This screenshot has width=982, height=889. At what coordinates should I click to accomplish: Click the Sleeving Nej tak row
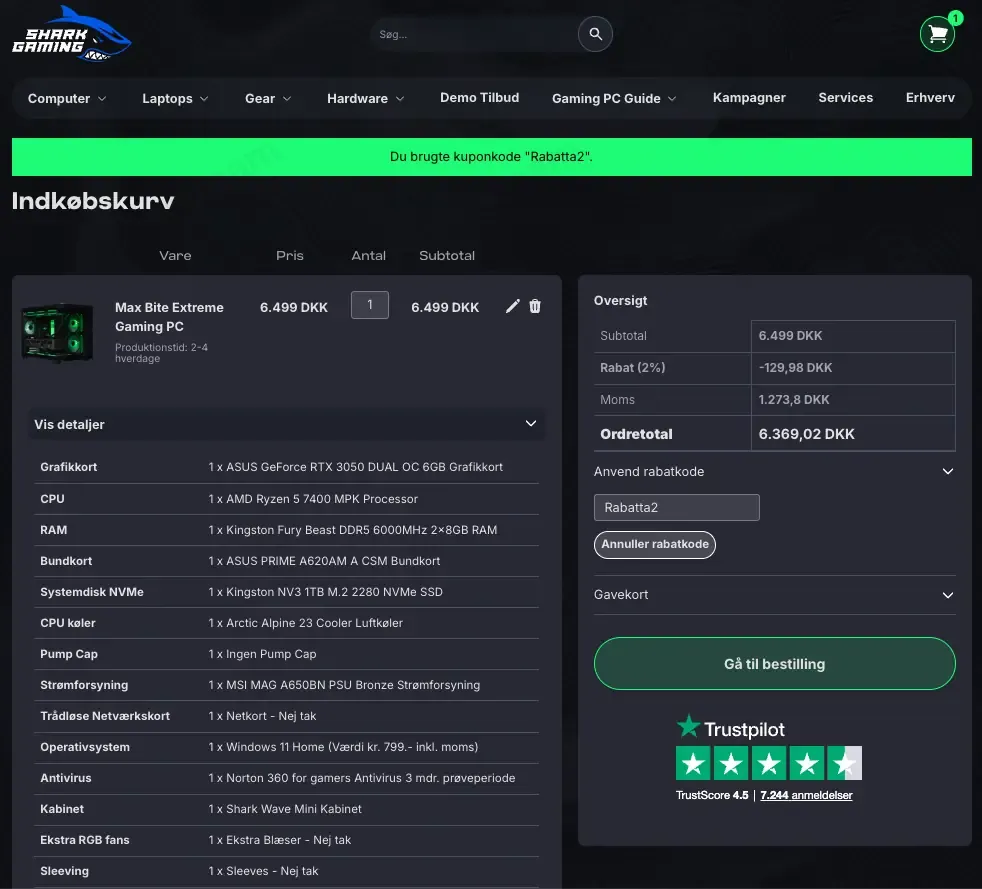click(286, 871)
